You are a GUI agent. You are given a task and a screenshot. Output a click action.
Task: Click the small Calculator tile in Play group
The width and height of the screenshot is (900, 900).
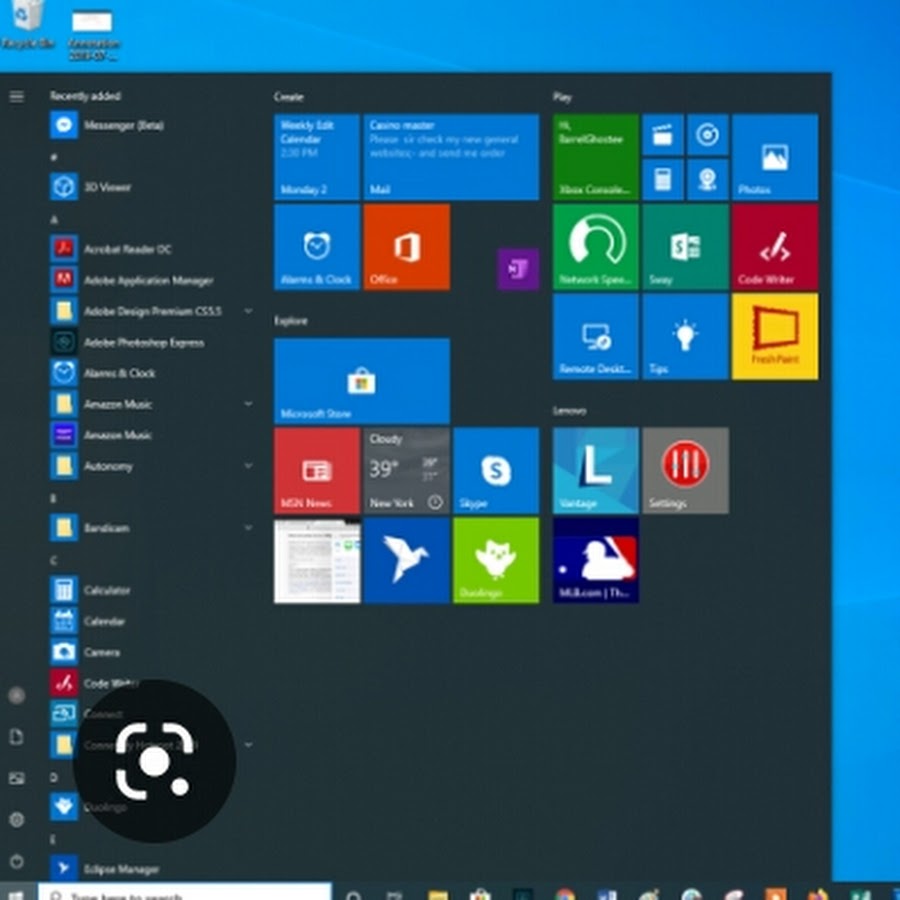(x=663, y=180)
